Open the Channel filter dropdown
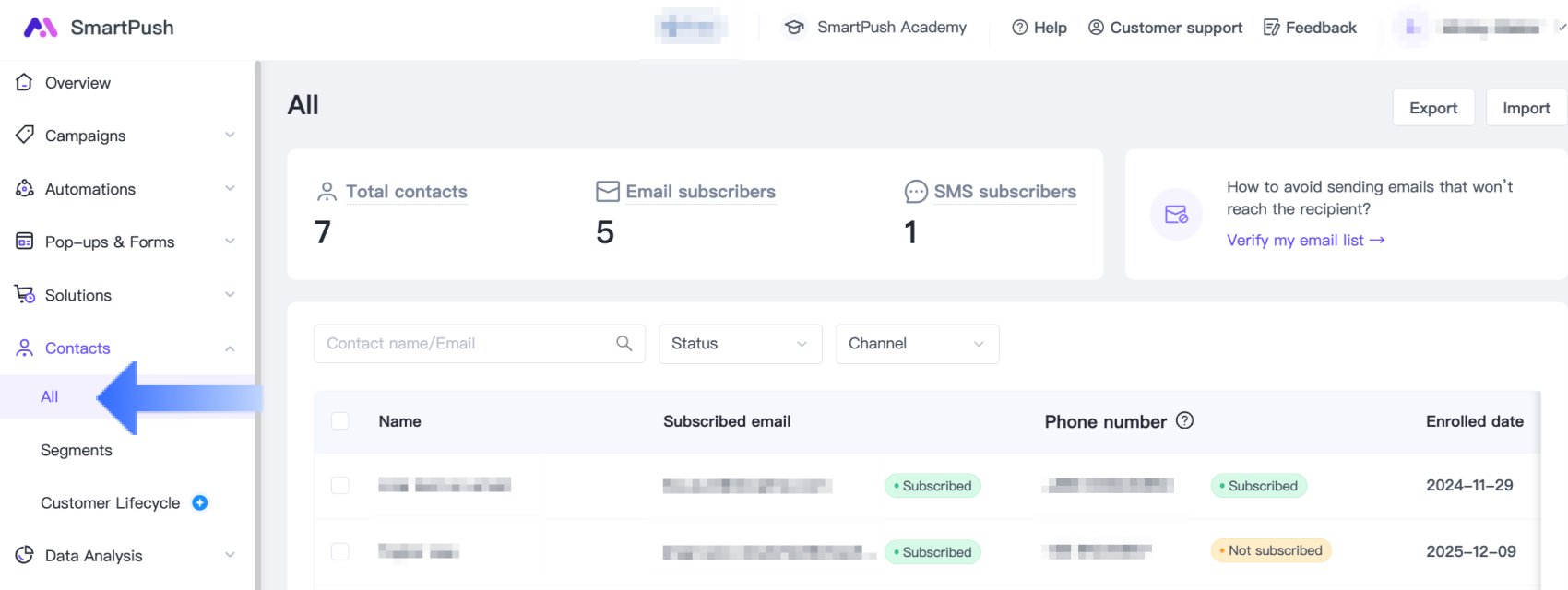Image resolution: width=1568 pixels, height=590 pixels. coord(917,344)
